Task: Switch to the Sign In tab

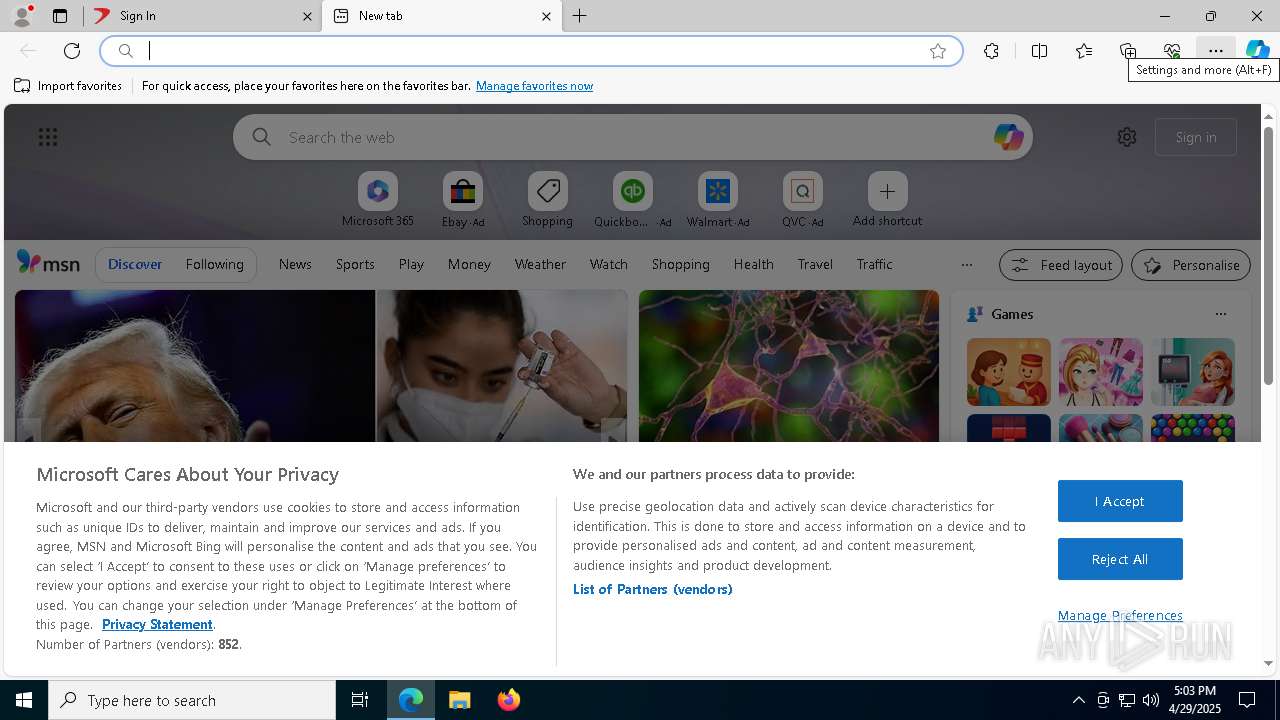Action: [202, 16]
